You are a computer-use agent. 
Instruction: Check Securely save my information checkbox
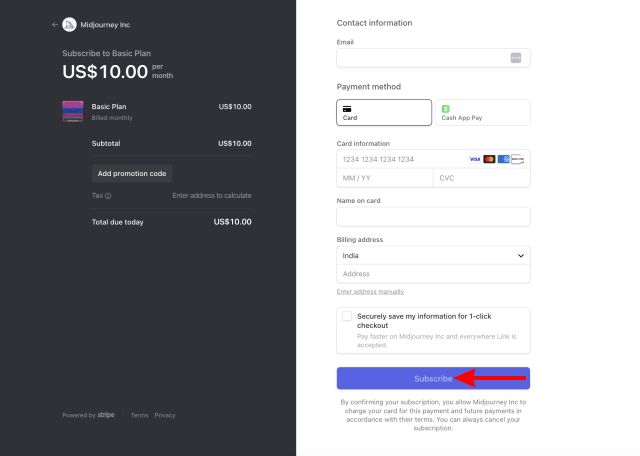(x=347, y=316)
